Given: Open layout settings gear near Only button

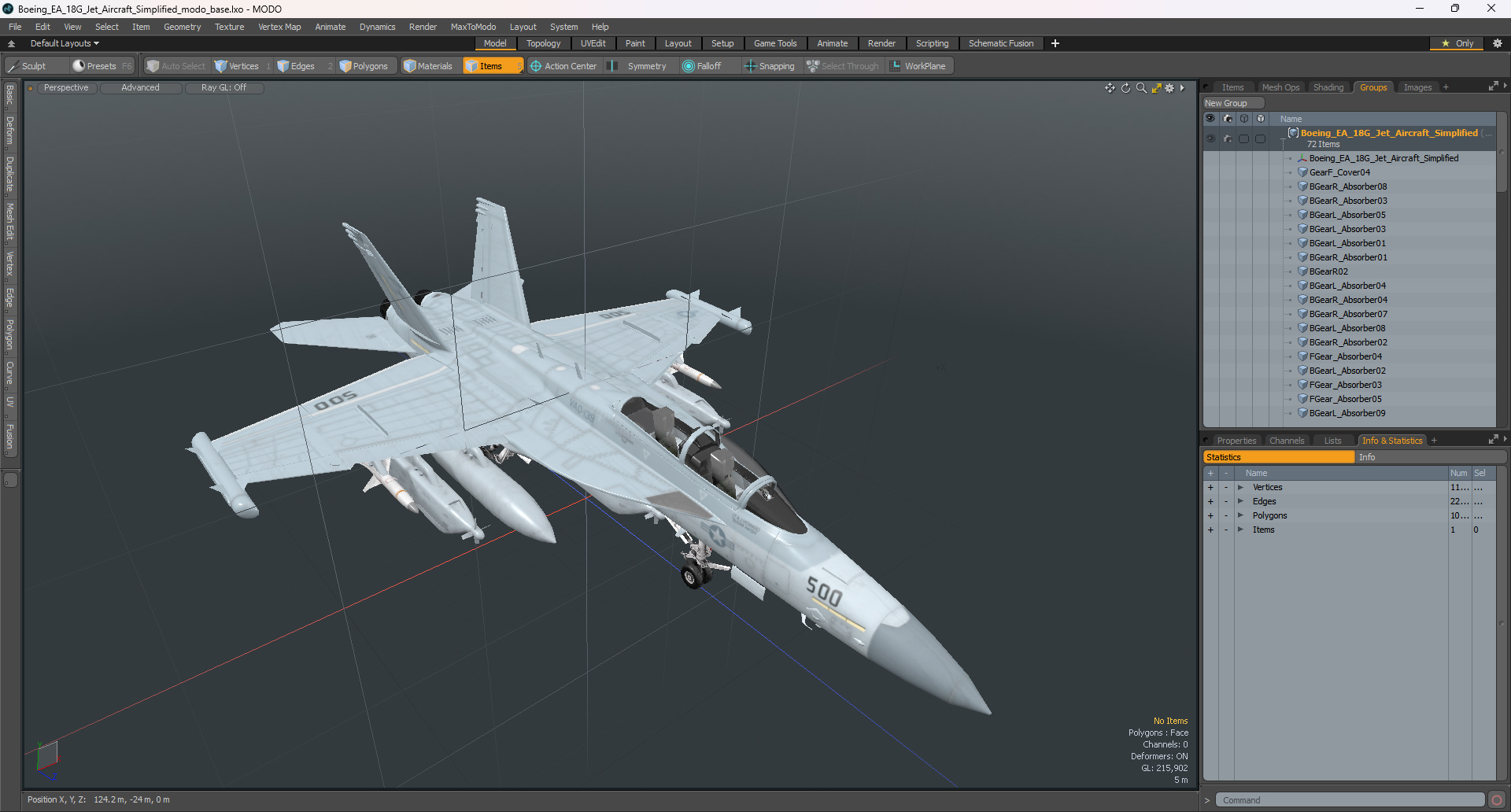Looking at the screenshot, I should click(x=1498, y=43).
